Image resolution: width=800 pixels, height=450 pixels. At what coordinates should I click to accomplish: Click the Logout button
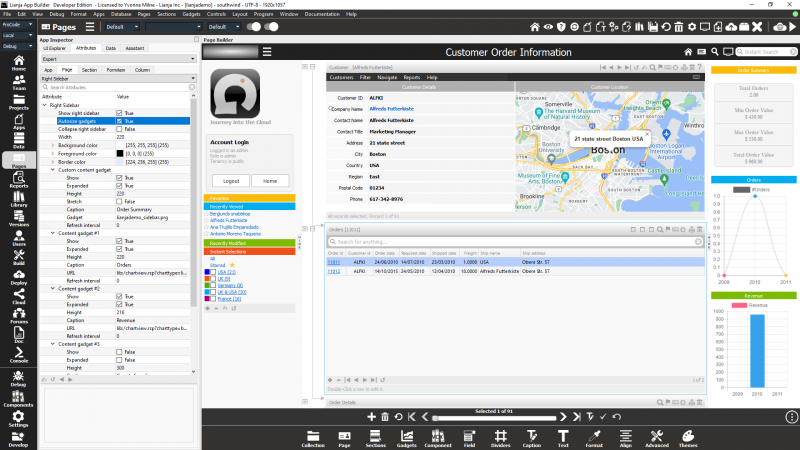coord(231,181)
